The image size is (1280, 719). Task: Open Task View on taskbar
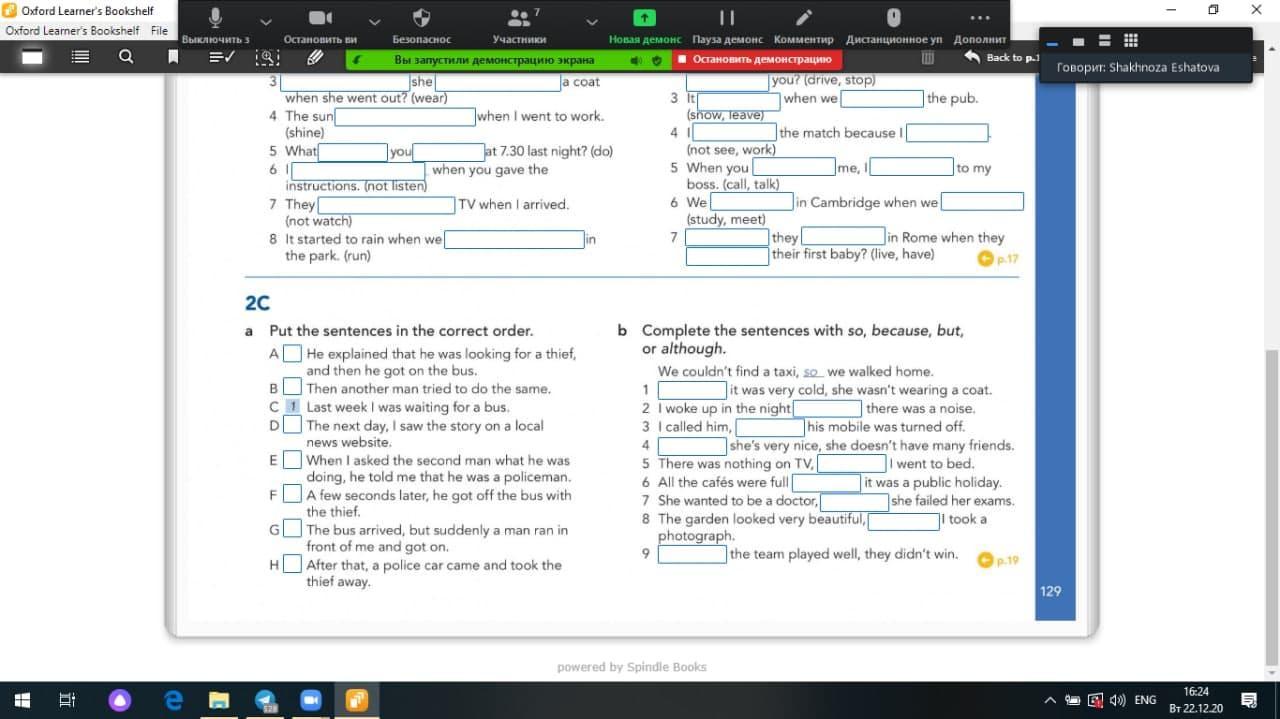68,700
